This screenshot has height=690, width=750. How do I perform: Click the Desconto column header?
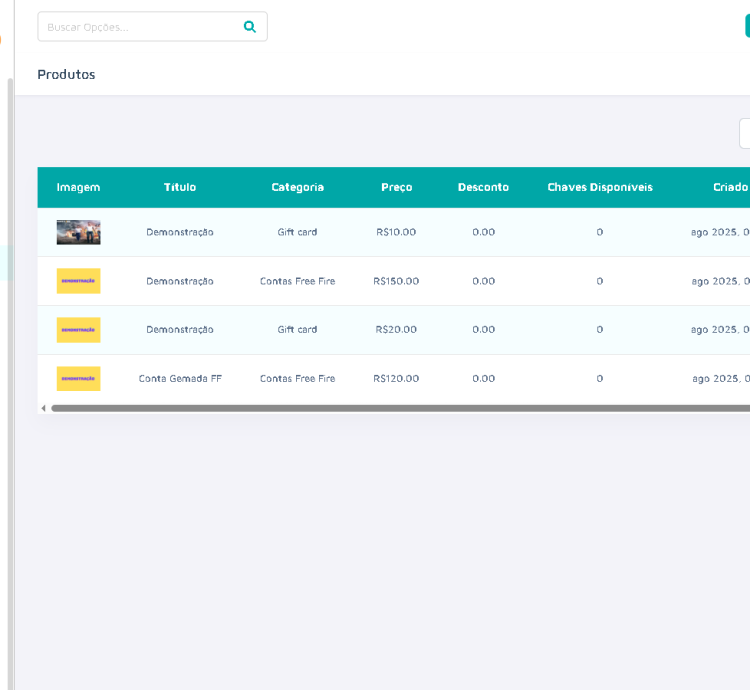[483, 187]
